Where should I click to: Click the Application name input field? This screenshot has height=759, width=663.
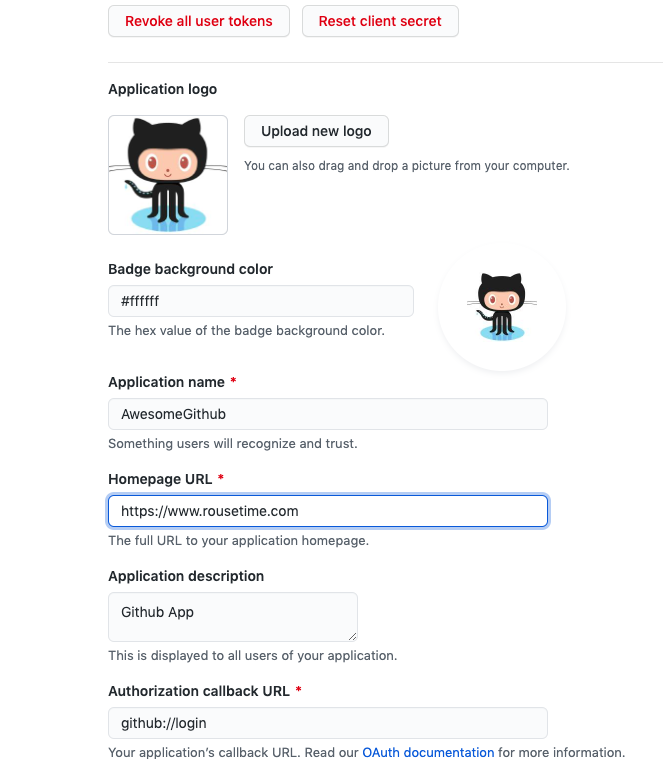click(x=327, y=414)
